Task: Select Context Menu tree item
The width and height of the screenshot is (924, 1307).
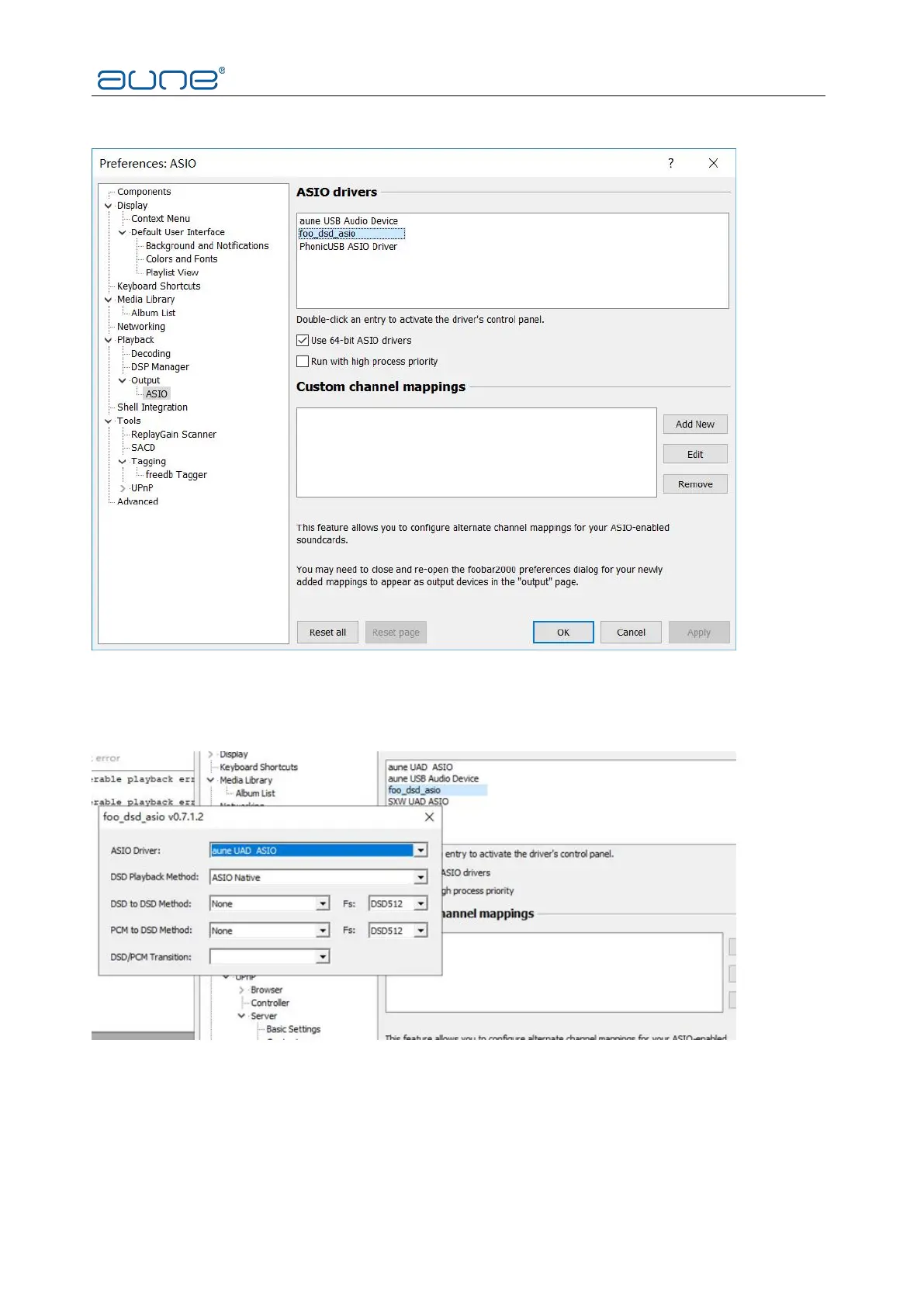Action: click(160, 219)
